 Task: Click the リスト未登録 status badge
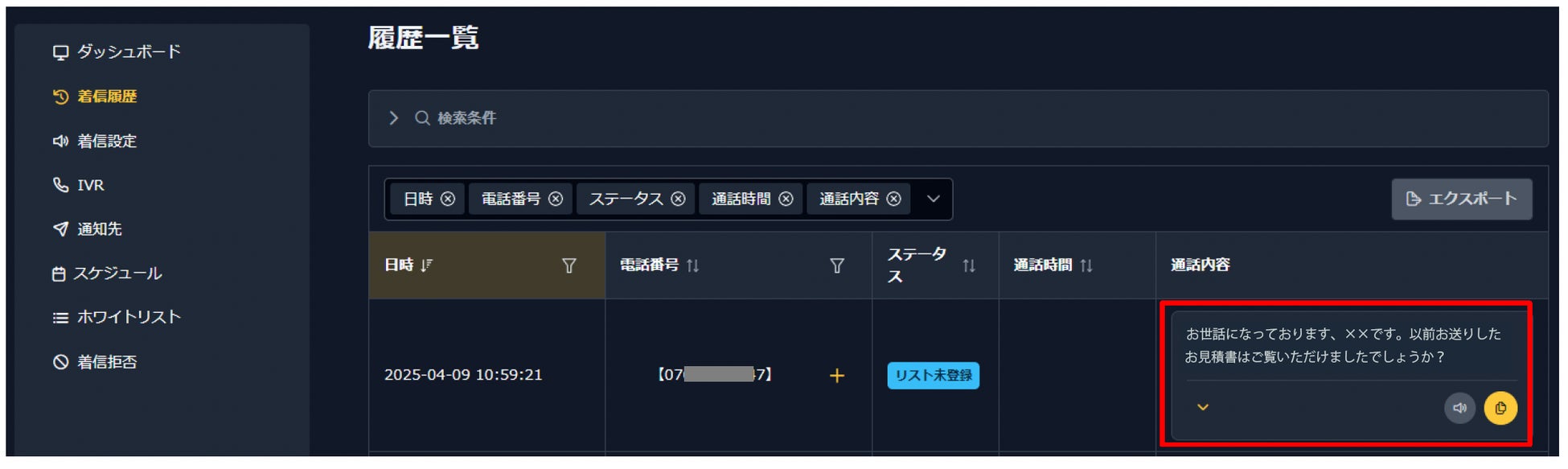933,376
